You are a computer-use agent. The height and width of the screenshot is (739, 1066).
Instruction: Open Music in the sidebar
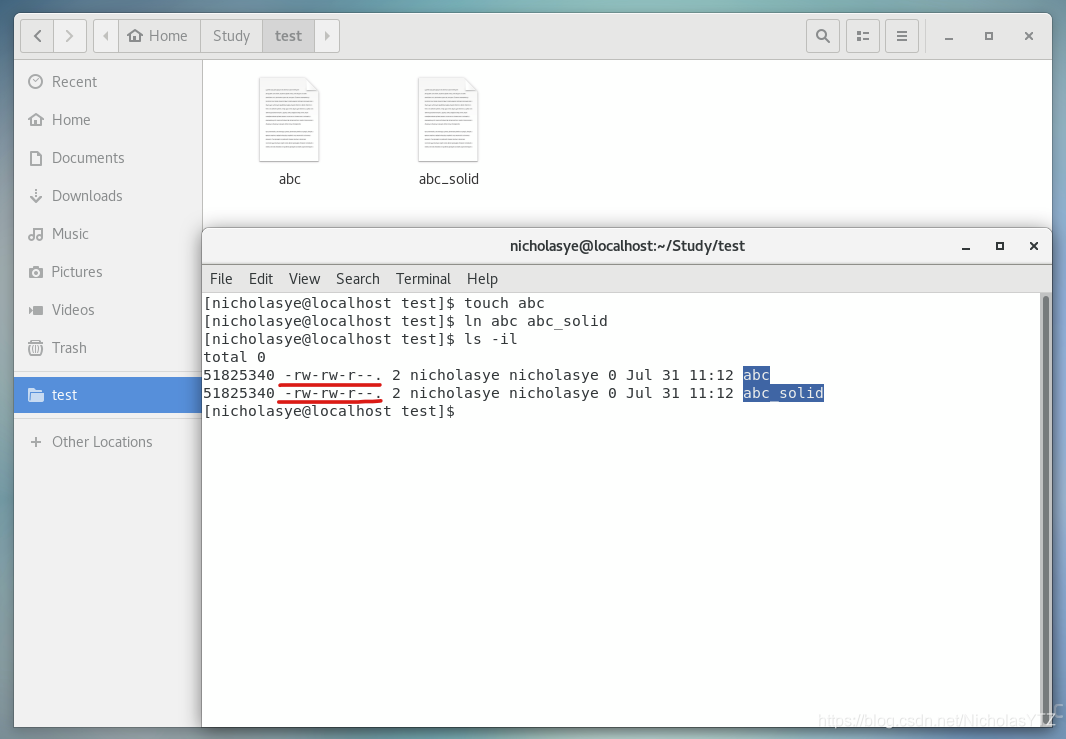[107, 234]
